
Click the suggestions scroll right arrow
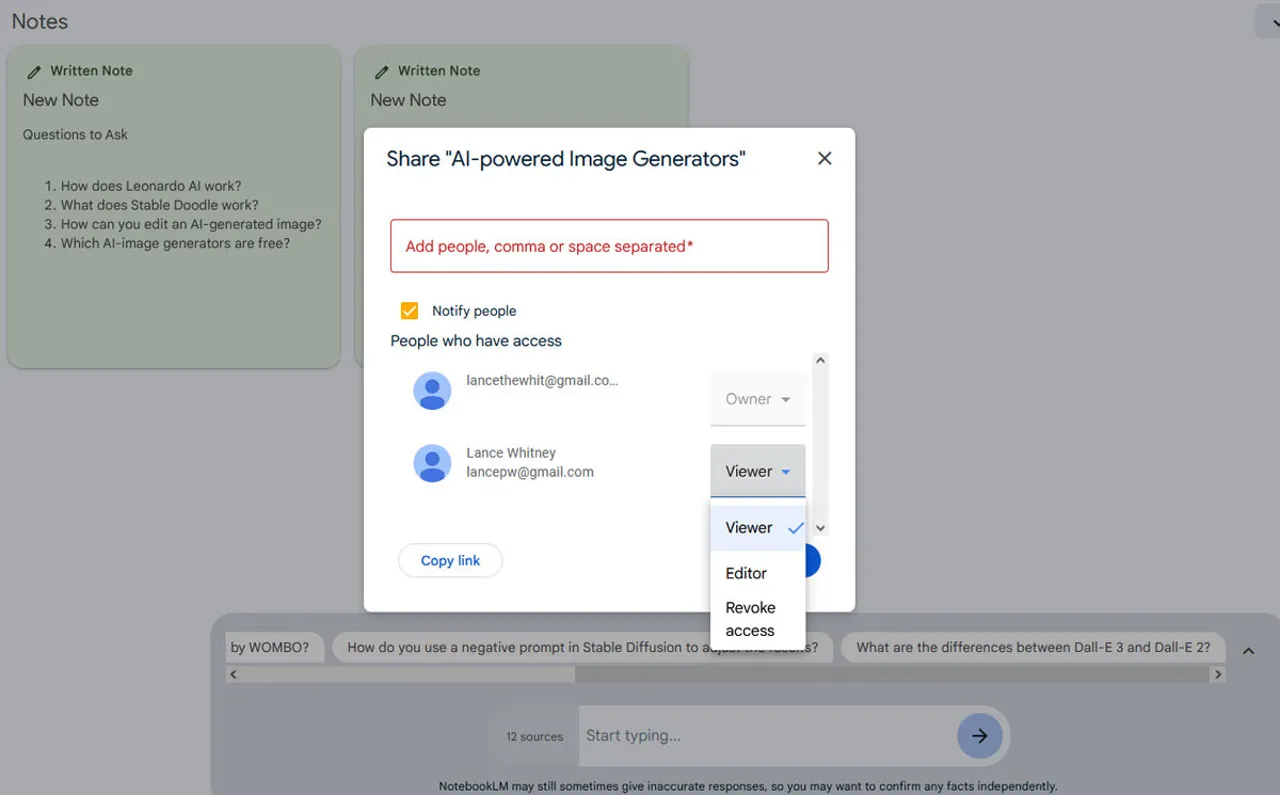click(1217, 675)
